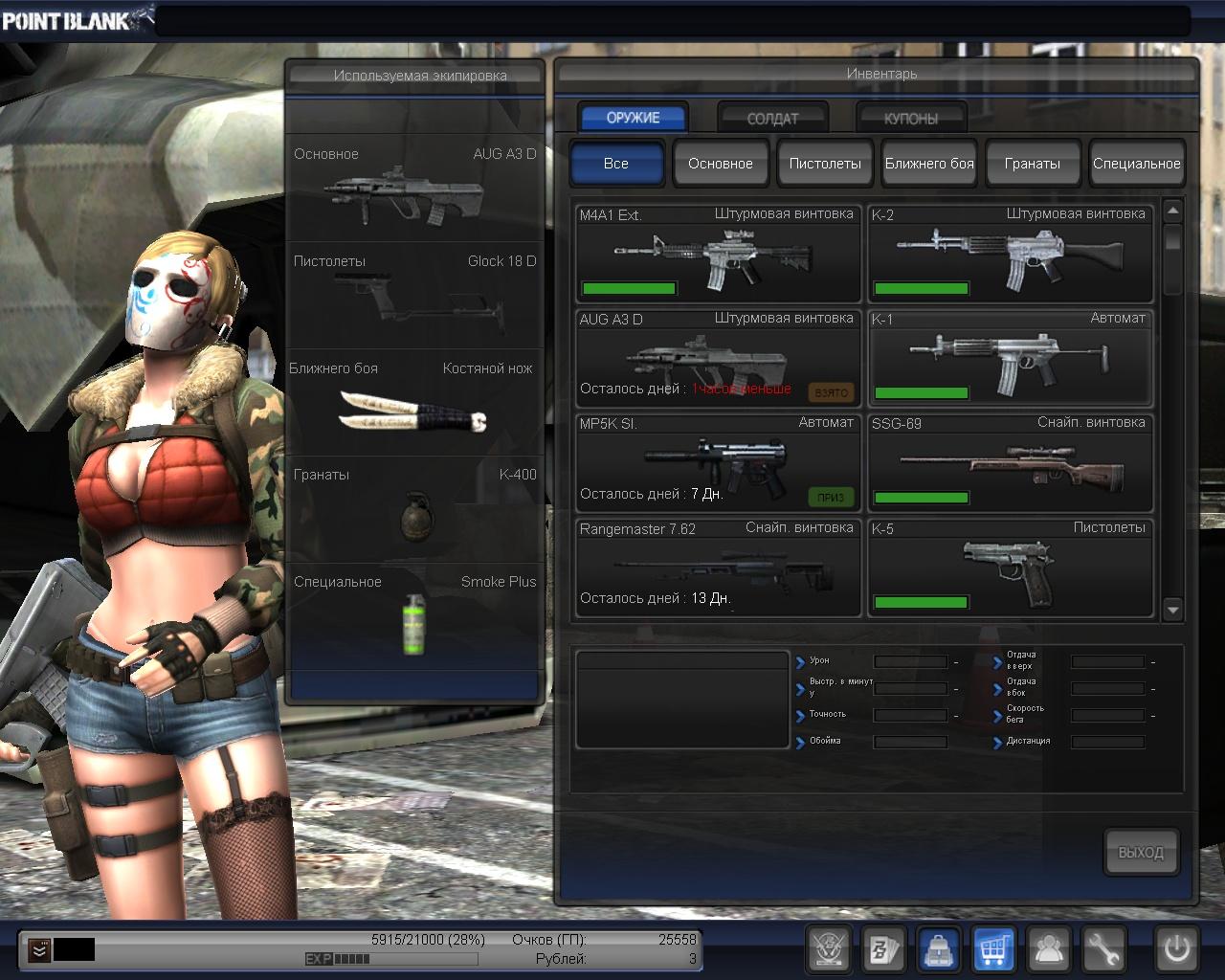This screenshot has width=1225, height=980.
Task: Click the power exit icon
Action: (1176, 949)
